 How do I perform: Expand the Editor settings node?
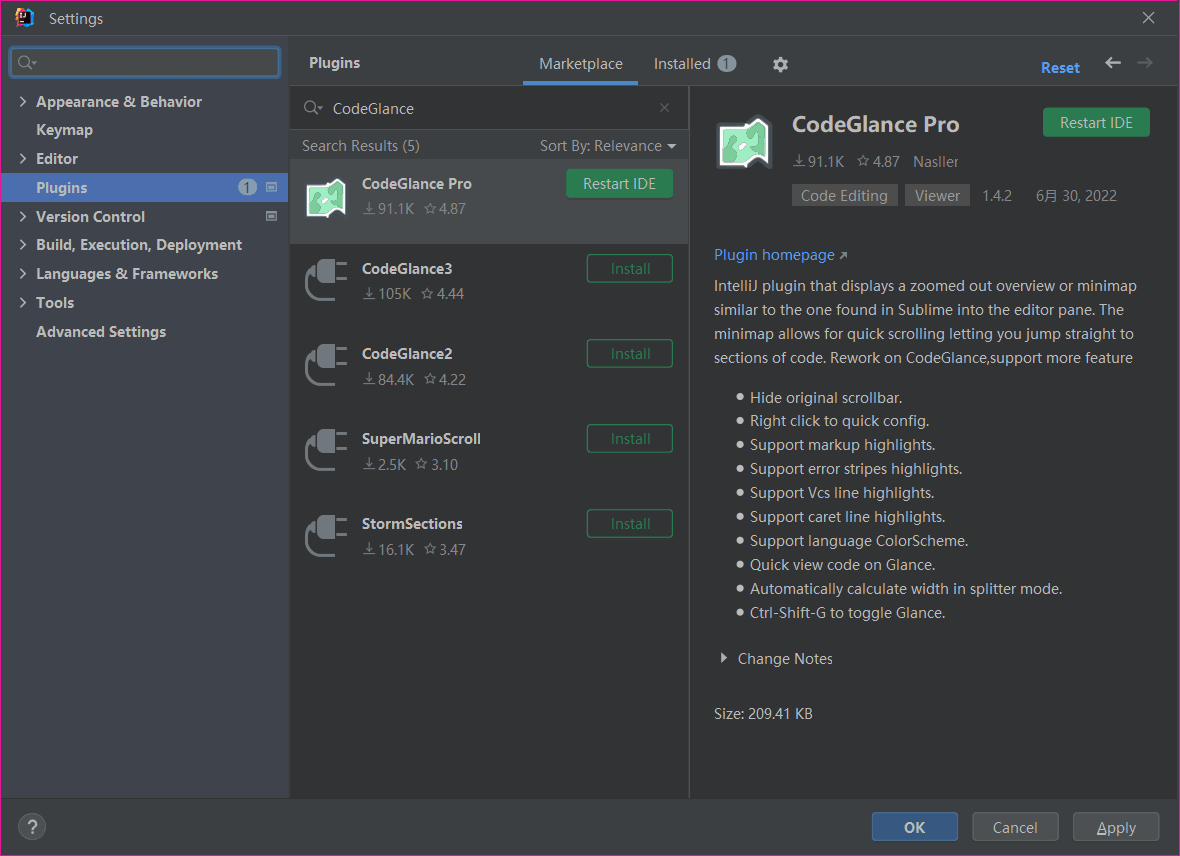point(23,159)
